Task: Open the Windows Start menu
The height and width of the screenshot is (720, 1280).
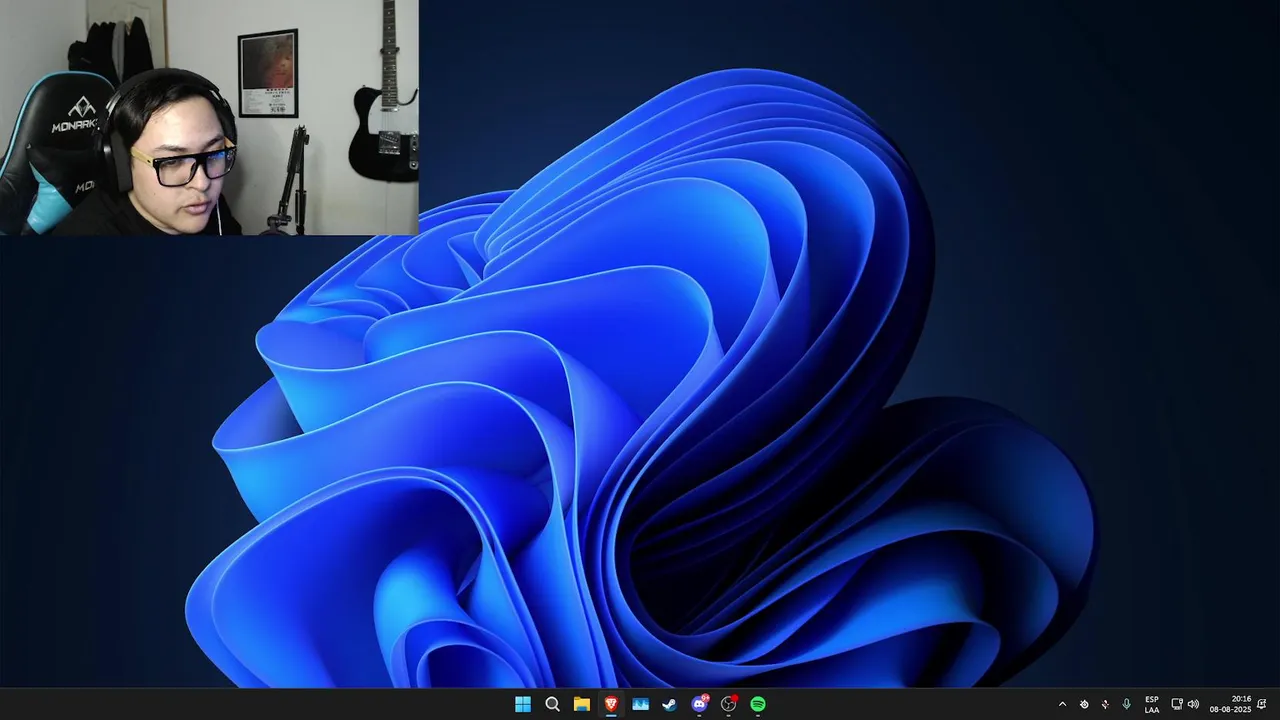Action: [522, 704]
